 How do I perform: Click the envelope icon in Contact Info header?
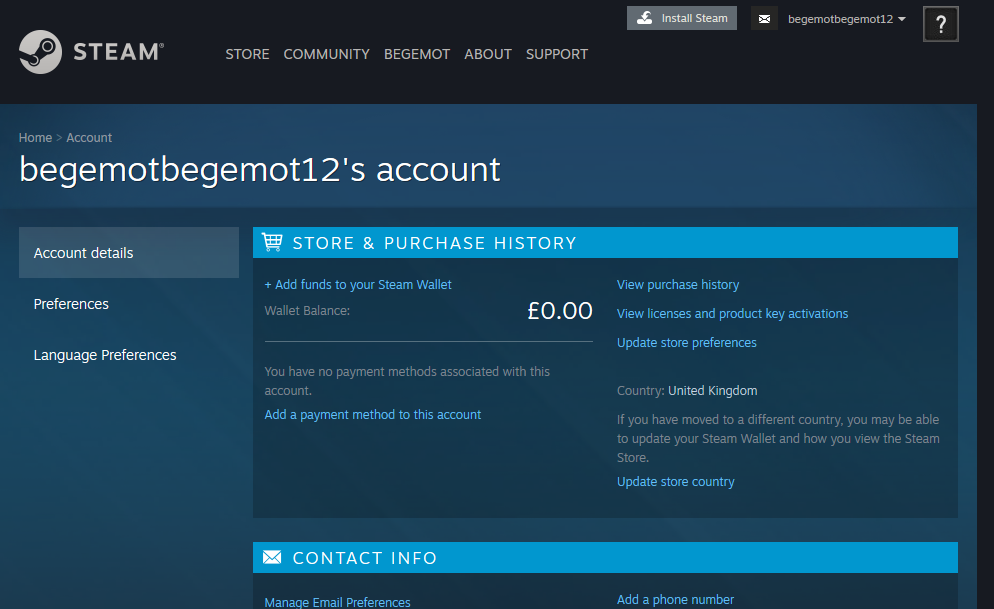tap(272, 557)
